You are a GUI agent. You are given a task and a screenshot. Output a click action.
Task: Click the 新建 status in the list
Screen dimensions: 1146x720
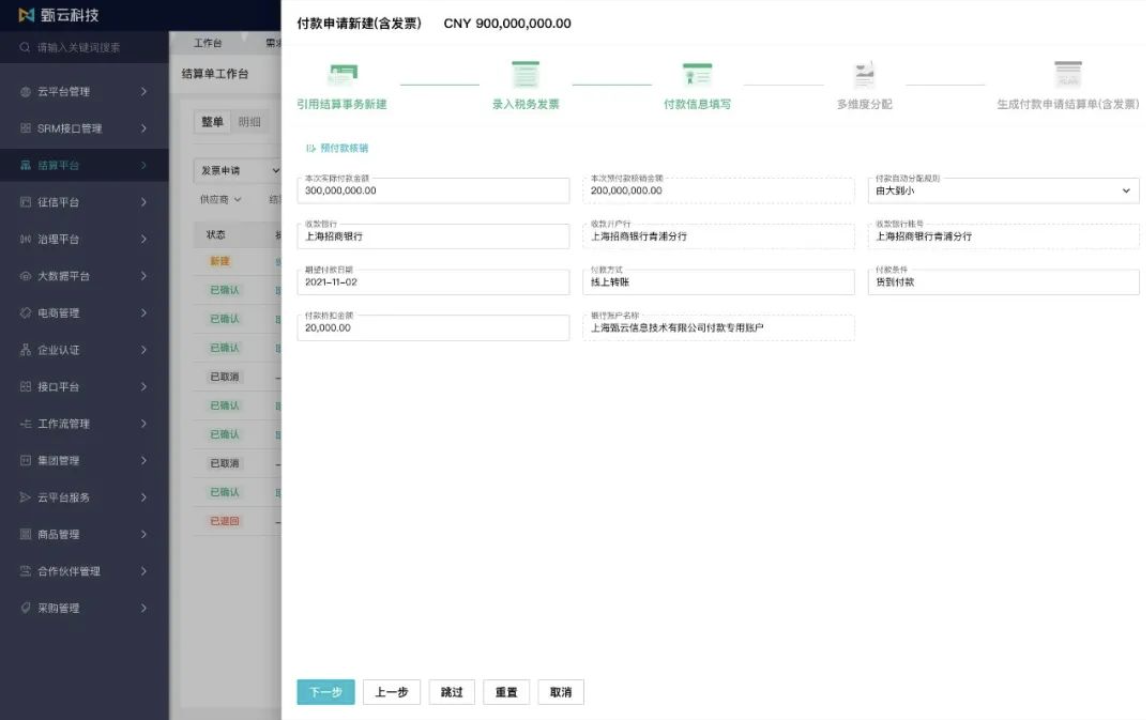coord(220,261)
